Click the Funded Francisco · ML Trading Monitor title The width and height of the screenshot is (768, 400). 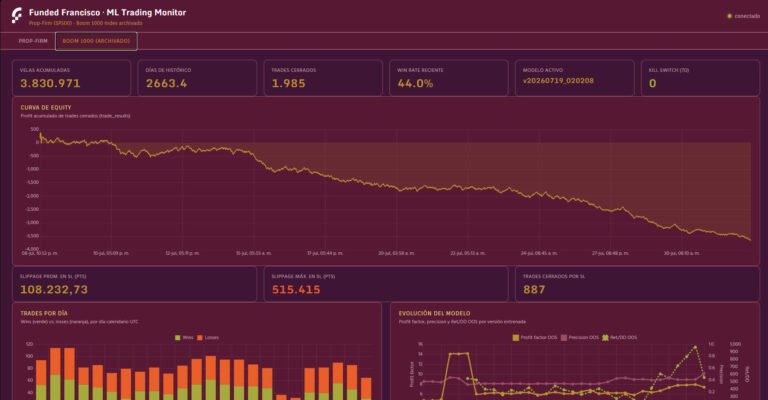coord(107,13)
